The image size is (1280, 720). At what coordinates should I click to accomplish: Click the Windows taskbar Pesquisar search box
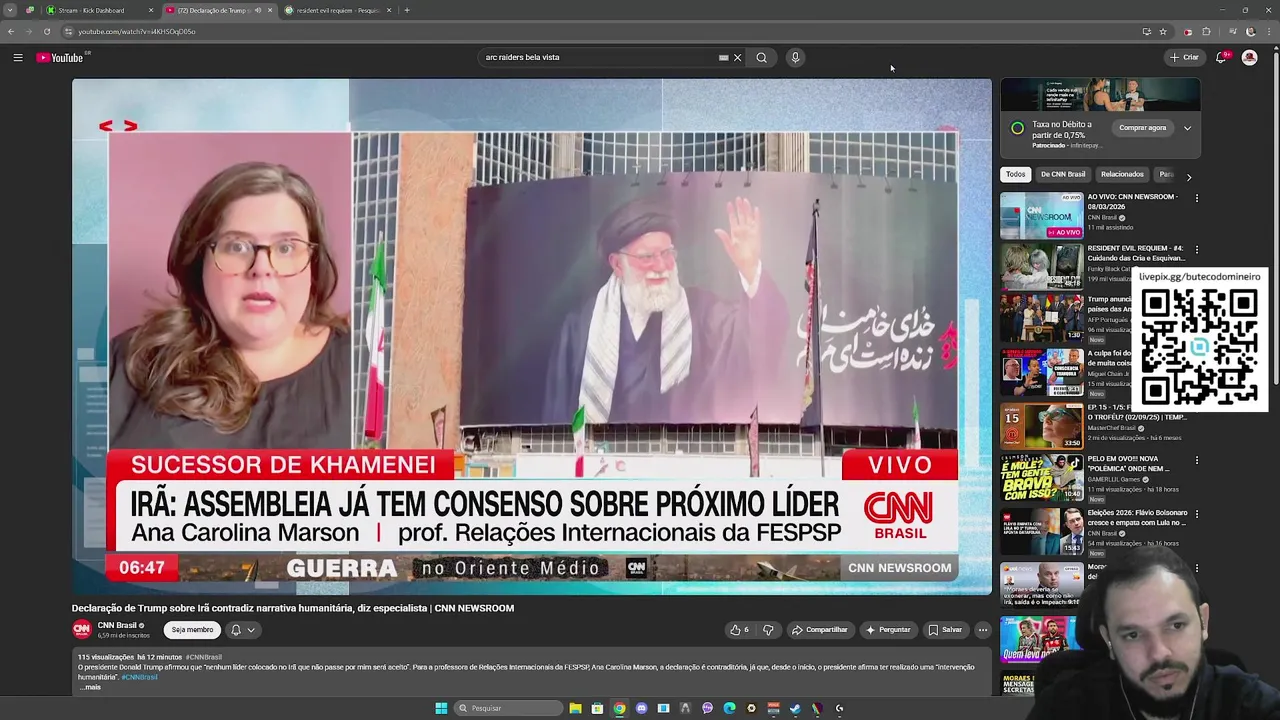pos(509,708)
